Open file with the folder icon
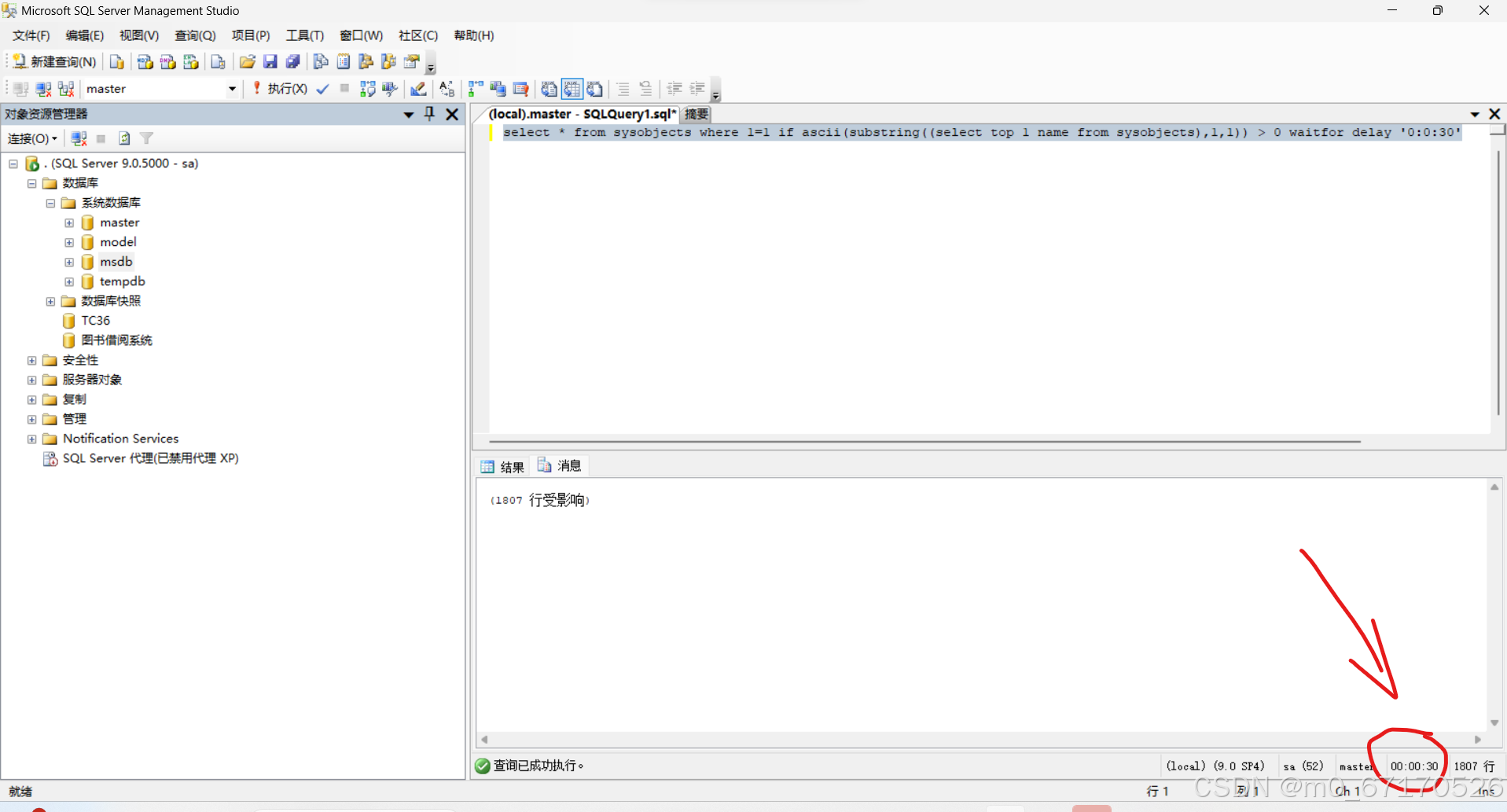Image resolution: width=1507 pixels, height=812 pixels. click(x=248, y=61)
